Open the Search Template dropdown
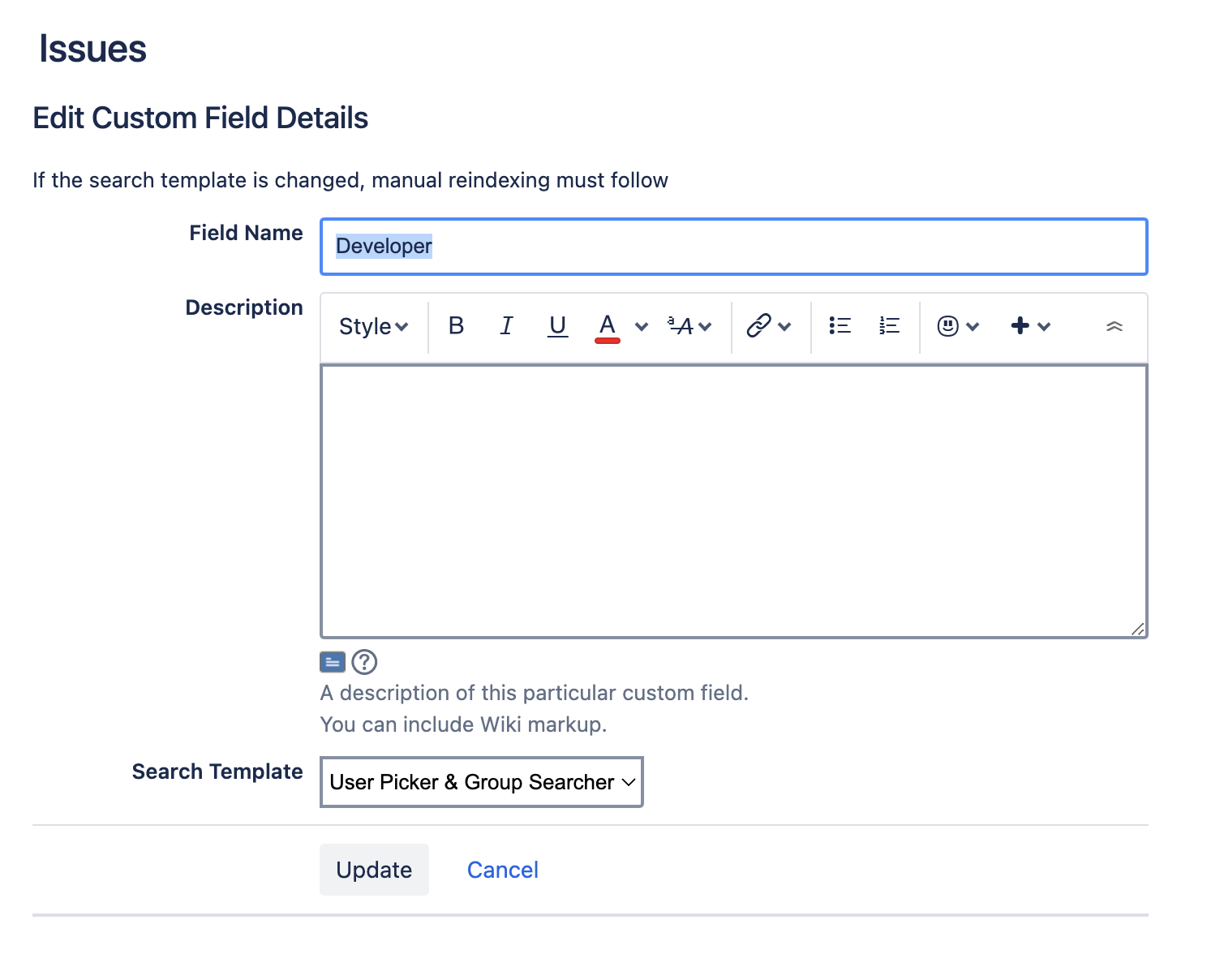This screenshot has height=980, width=1207. point(482,782)
